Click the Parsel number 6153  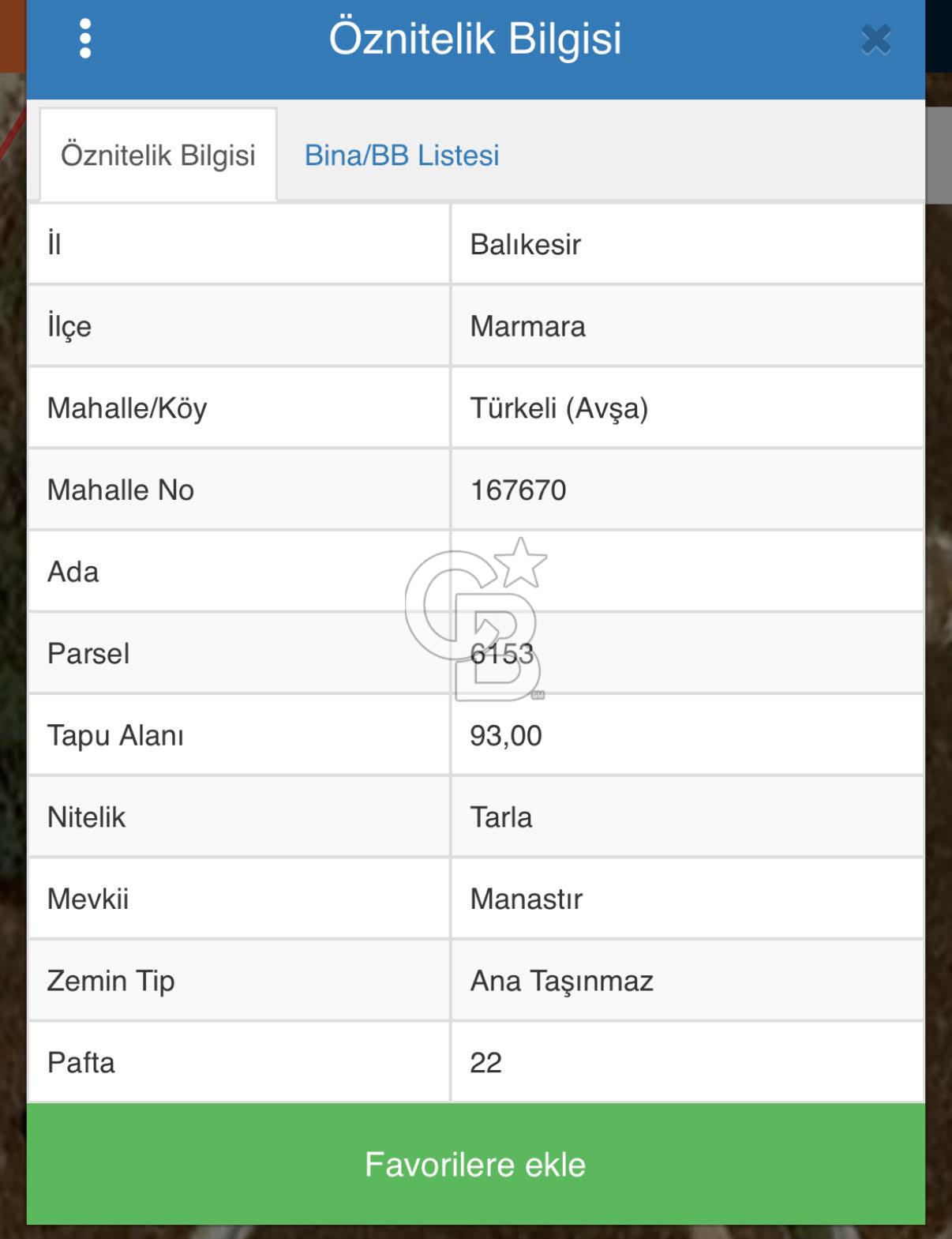tap(502, 654)
